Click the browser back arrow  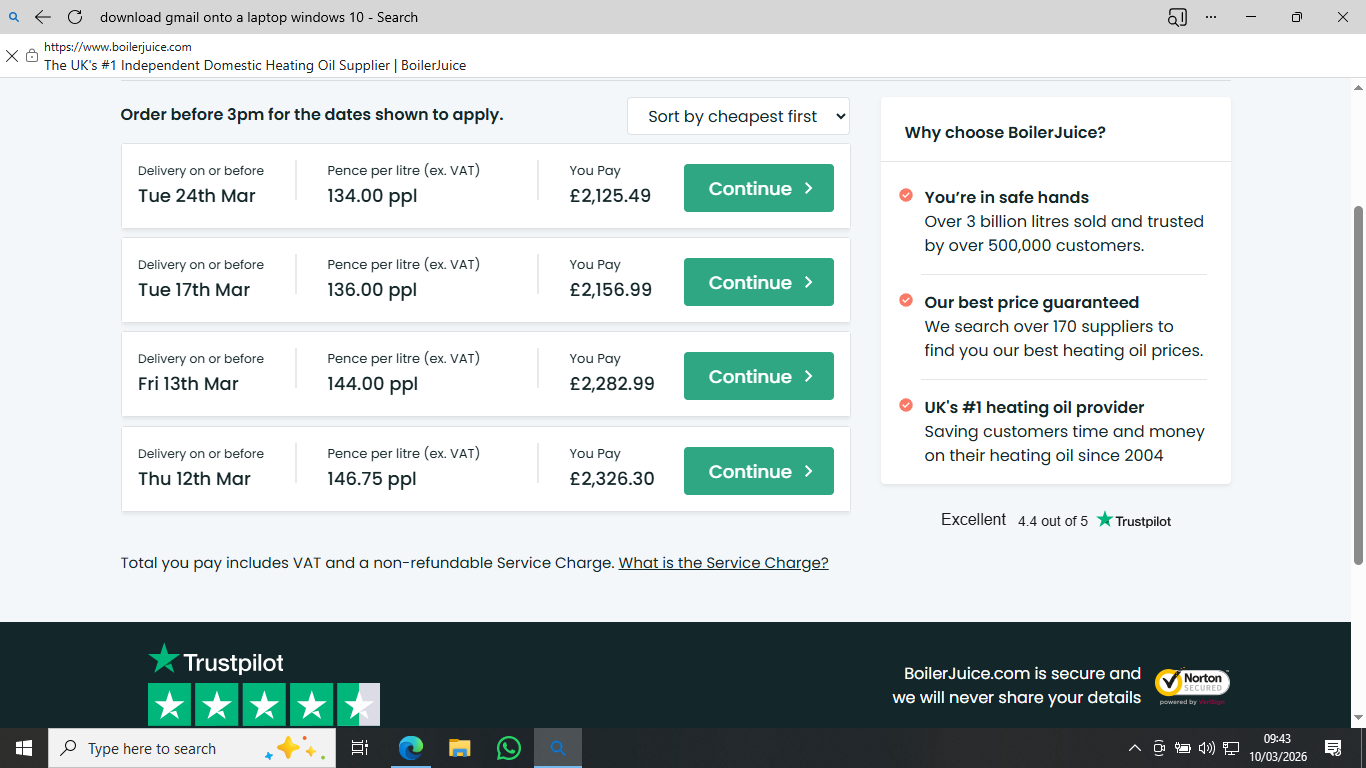click(x=42, y=17)
